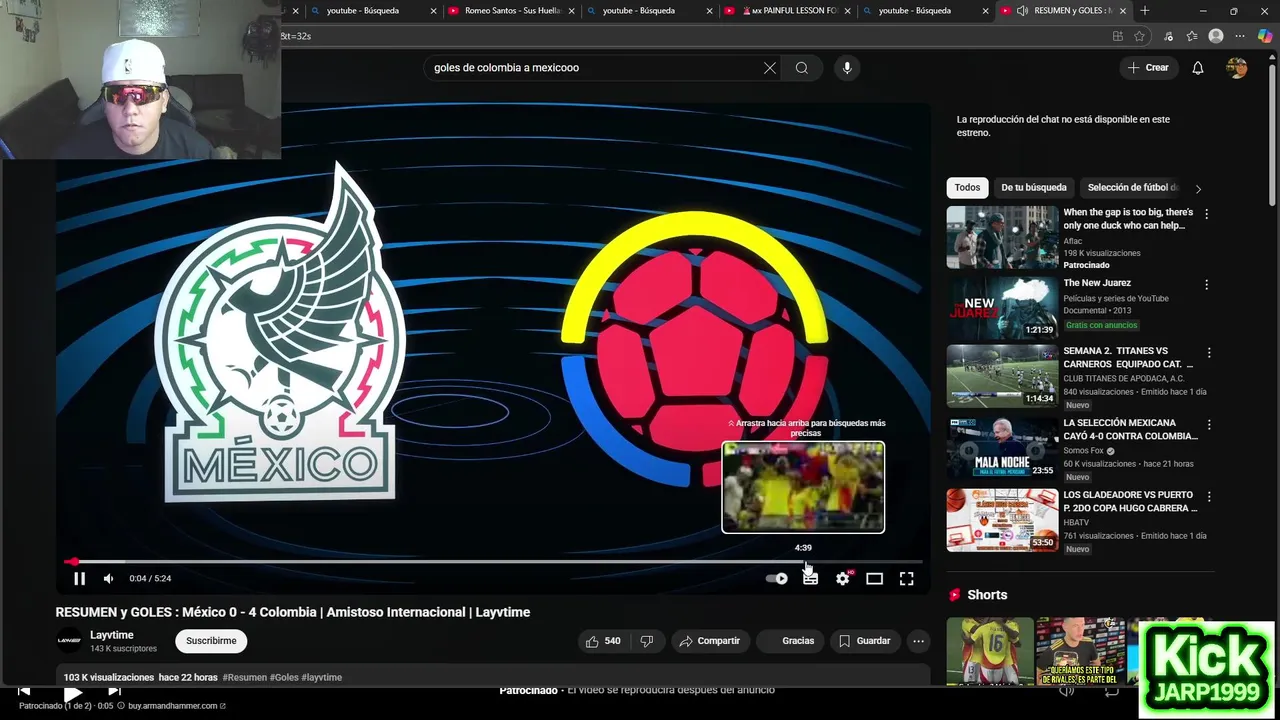This screenshot has height=720, width=1280.
Task: Toggle the autoplay switch in player controls
Action: [776, 578]
